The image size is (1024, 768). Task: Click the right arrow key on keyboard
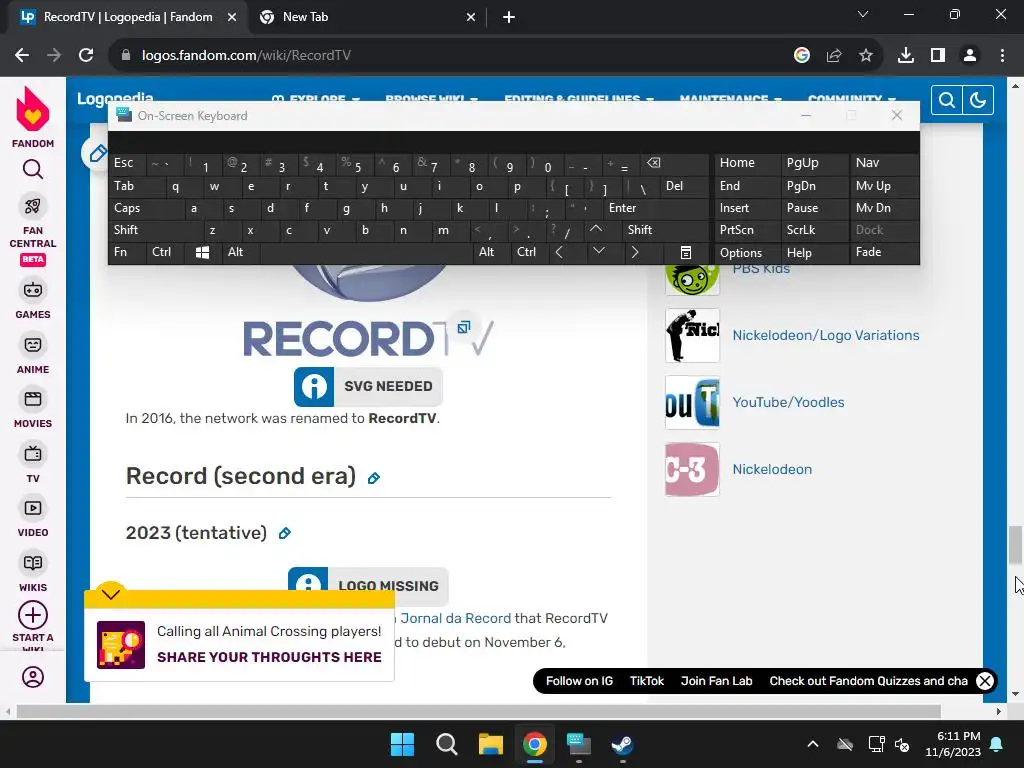click(635, 252)
